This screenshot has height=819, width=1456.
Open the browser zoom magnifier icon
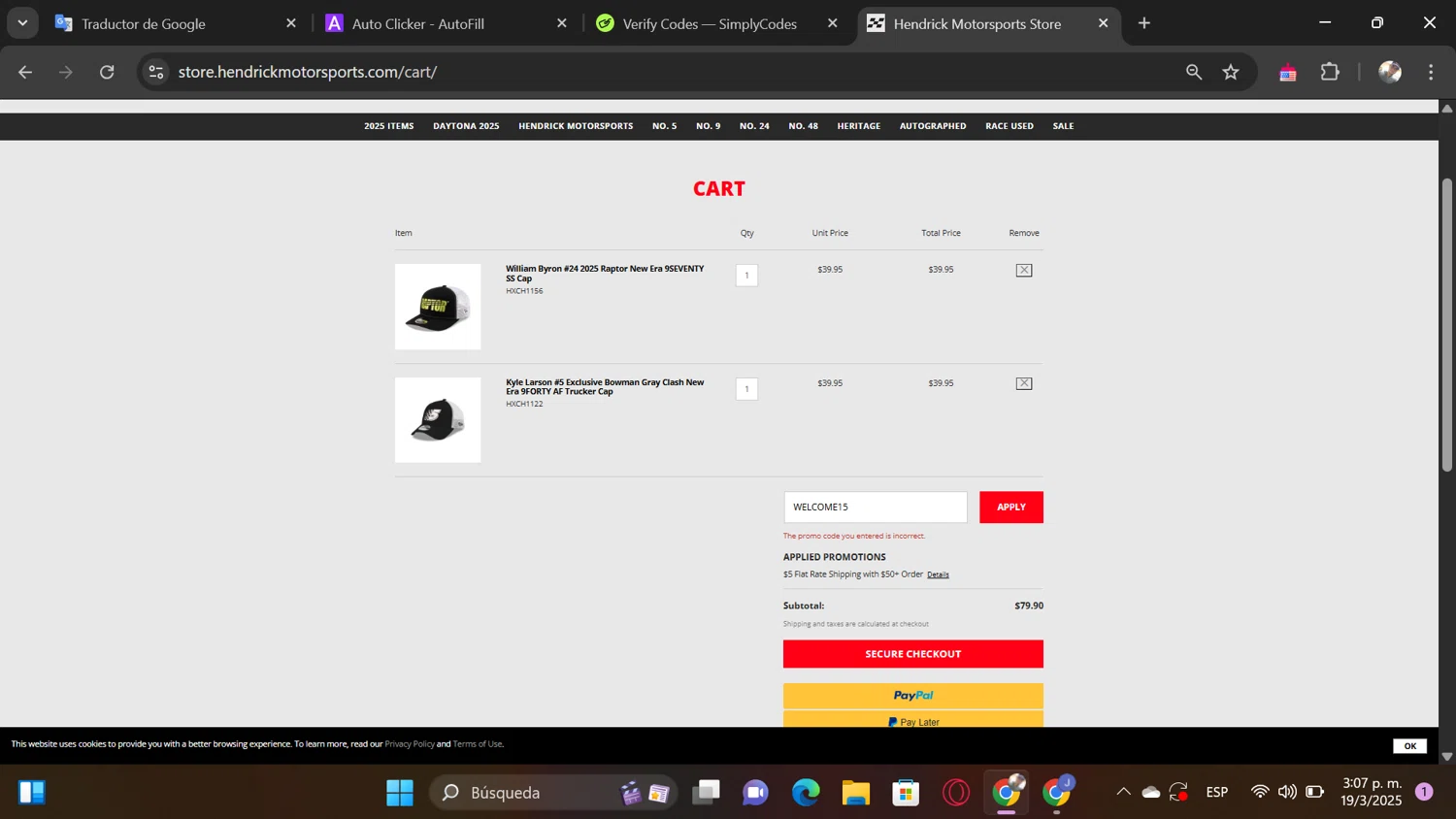point(1194,72)
